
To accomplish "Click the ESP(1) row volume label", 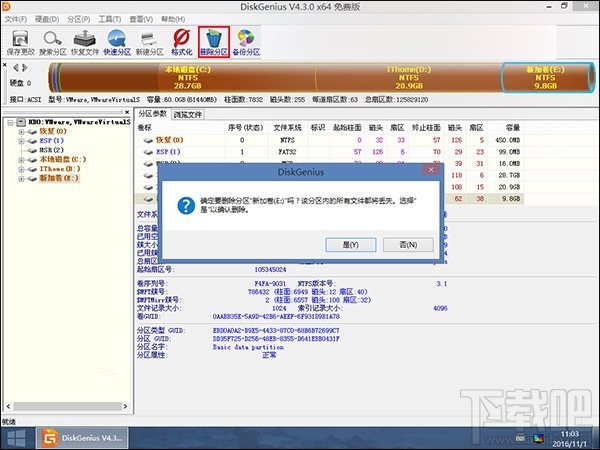I will point(168,152).
